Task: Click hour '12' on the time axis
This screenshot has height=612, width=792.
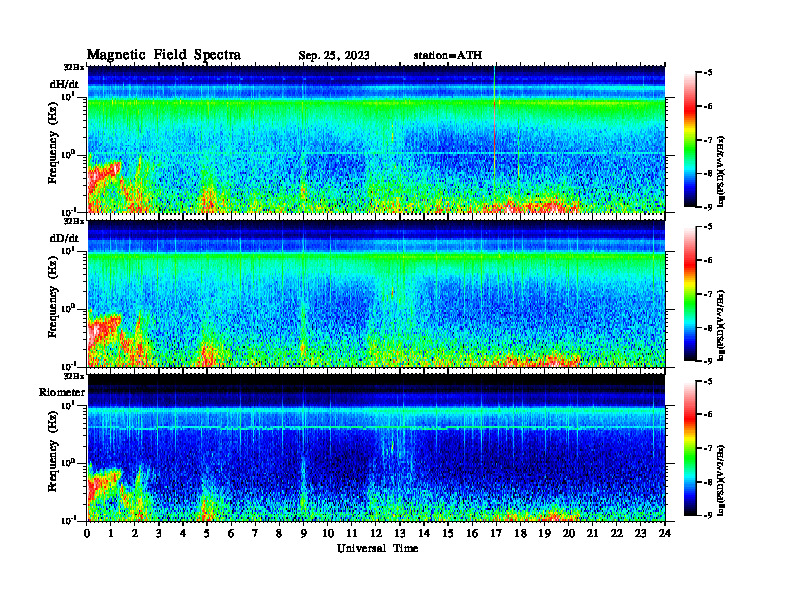Action: tap(376, 533)
